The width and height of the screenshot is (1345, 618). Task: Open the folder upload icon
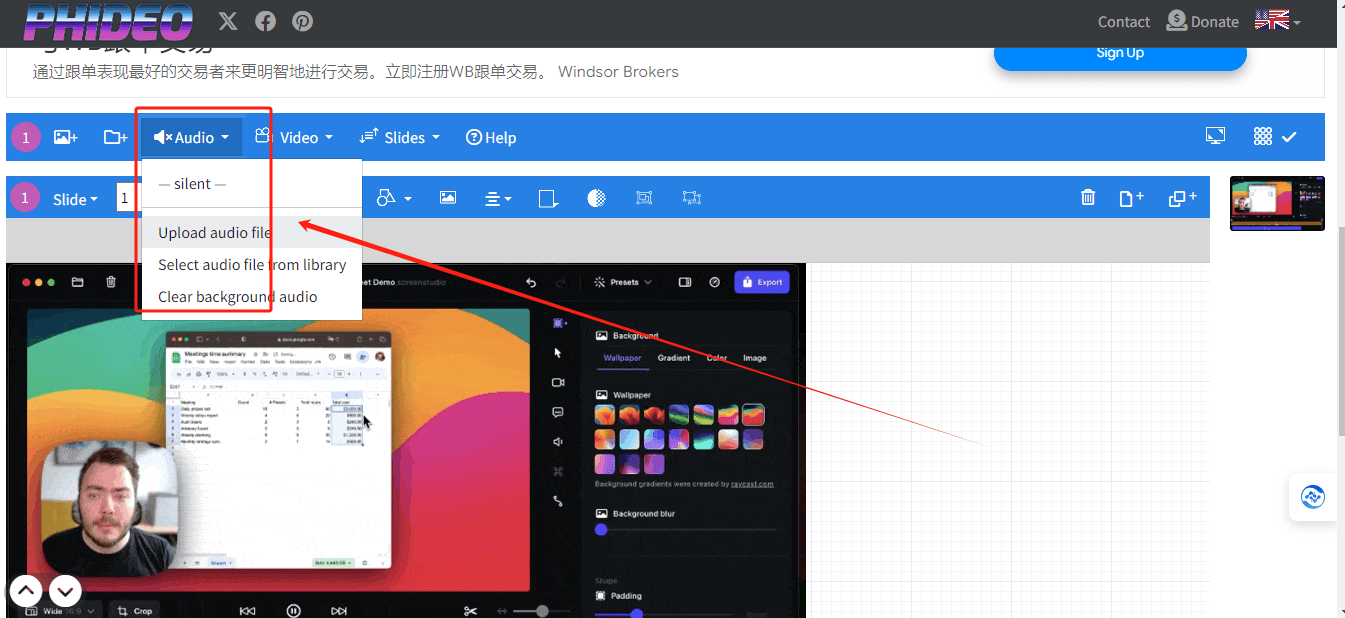tap(115, 137)
